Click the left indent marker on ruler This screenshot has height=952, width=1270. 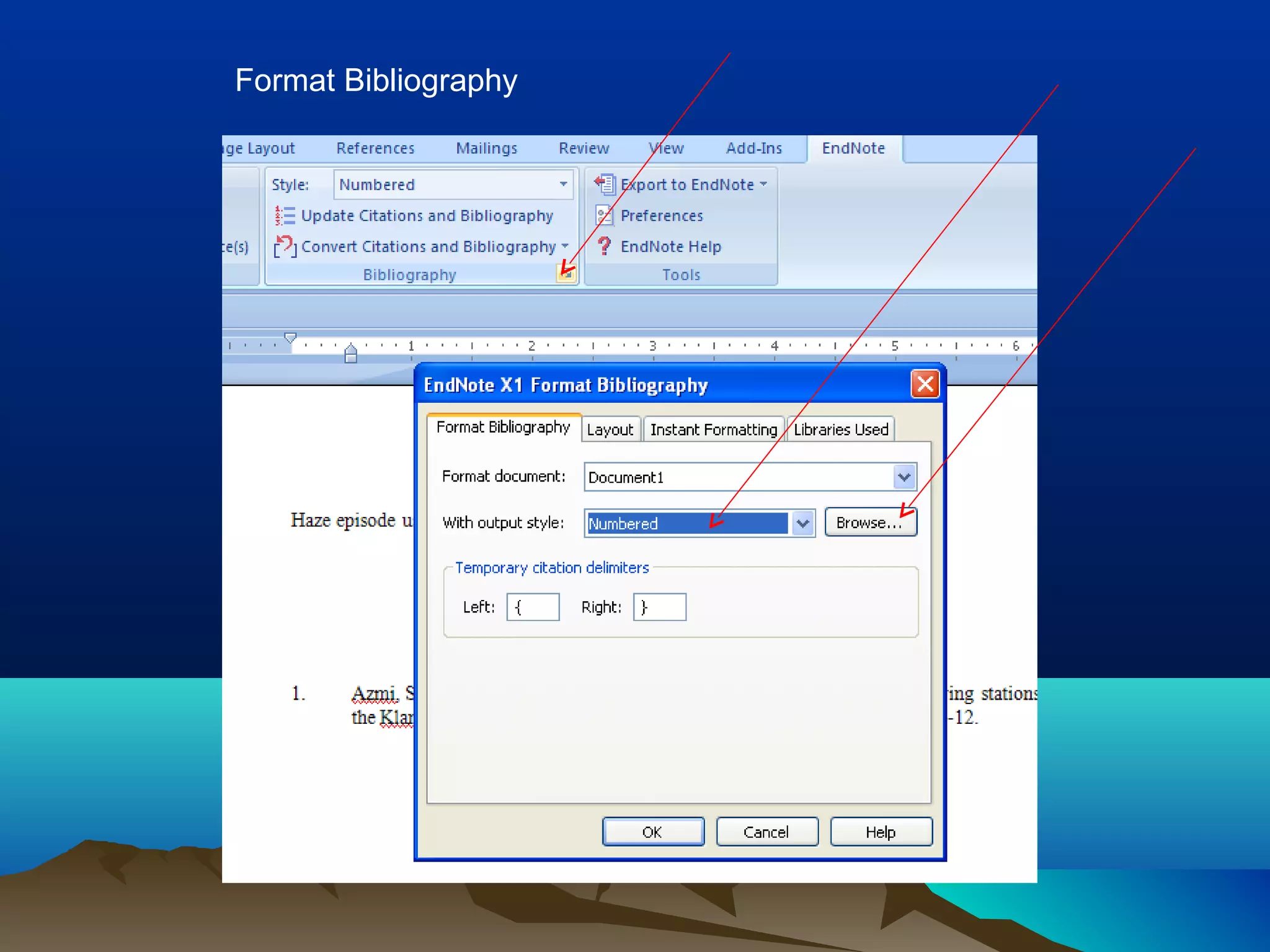tap(350, 353)
